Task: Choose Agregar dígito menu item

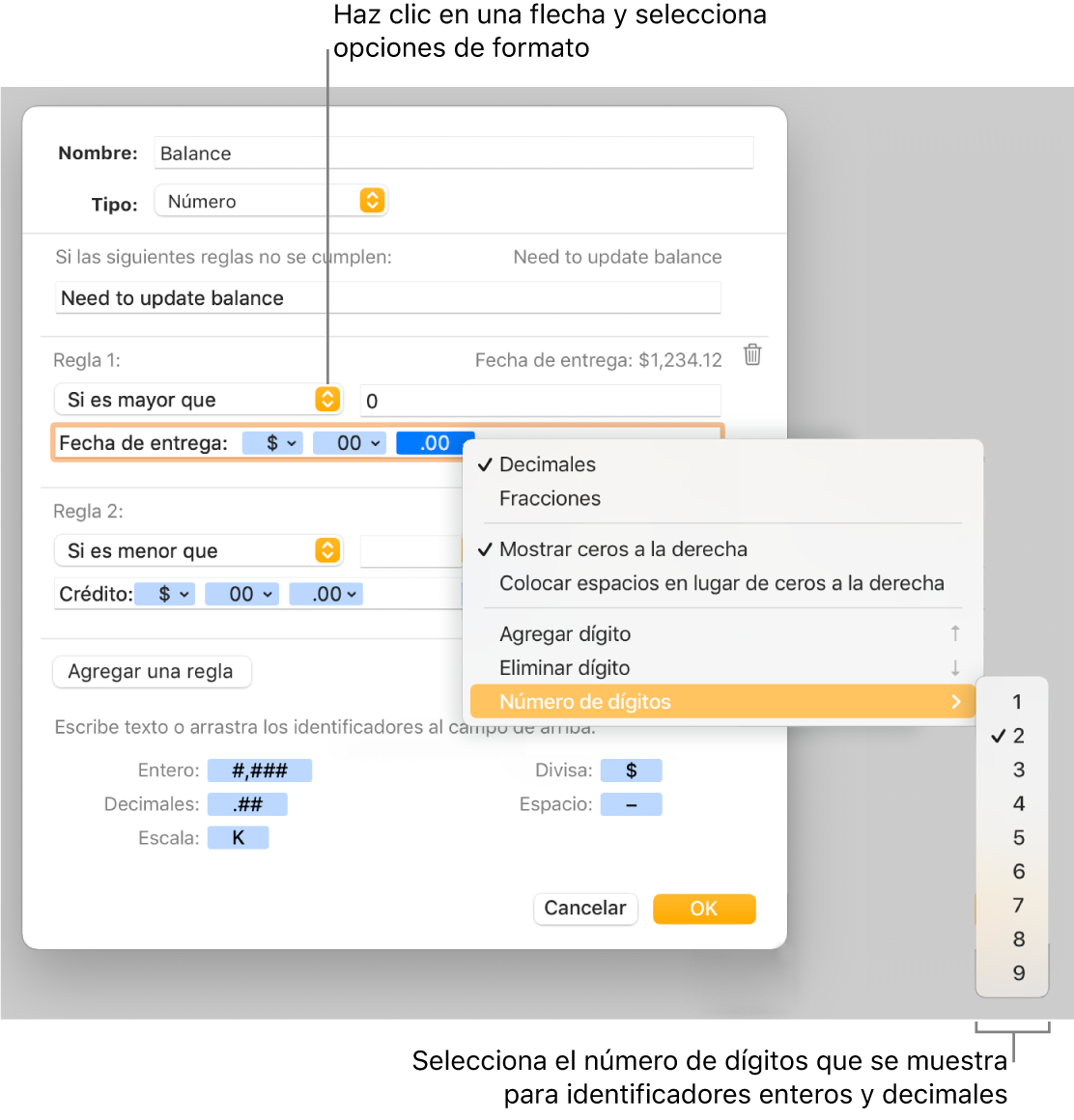Action: (x=565, y=634)
